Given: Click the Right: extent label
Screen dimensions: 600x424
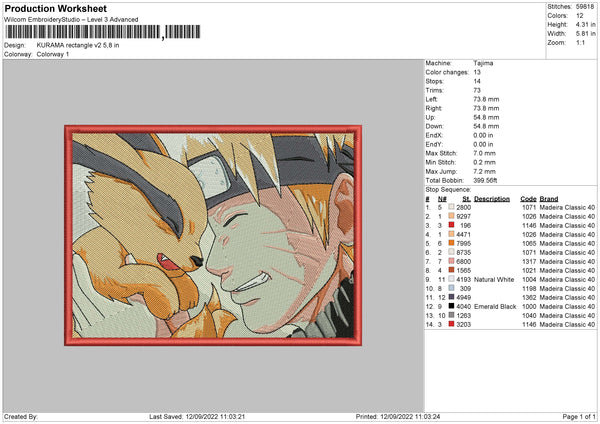Looking at the screenshot, I should coord(434,108).
